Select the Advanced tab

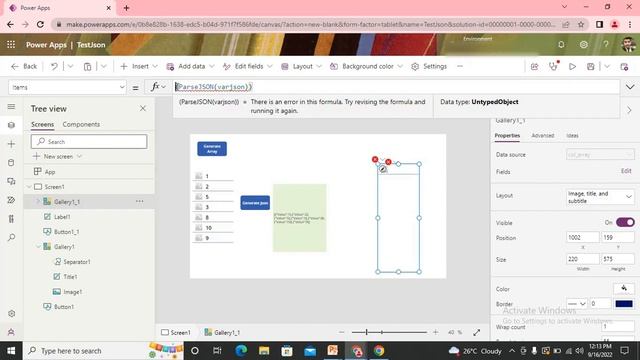click(x=543, y=136)
